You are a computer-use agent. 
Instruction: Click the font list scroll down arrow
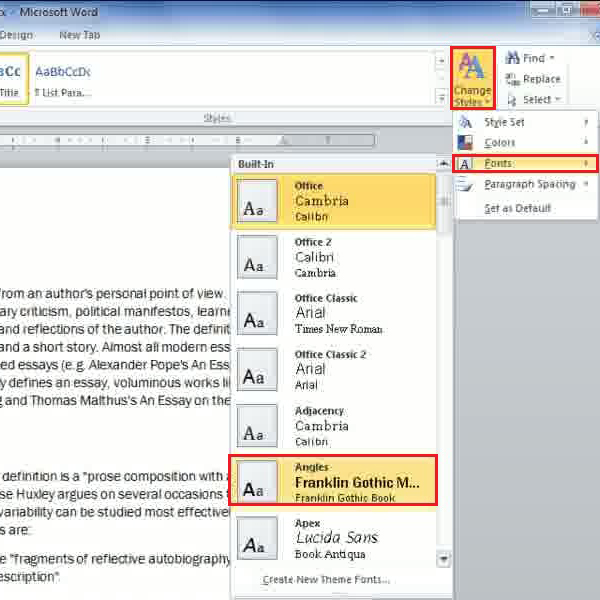(444, 559)
